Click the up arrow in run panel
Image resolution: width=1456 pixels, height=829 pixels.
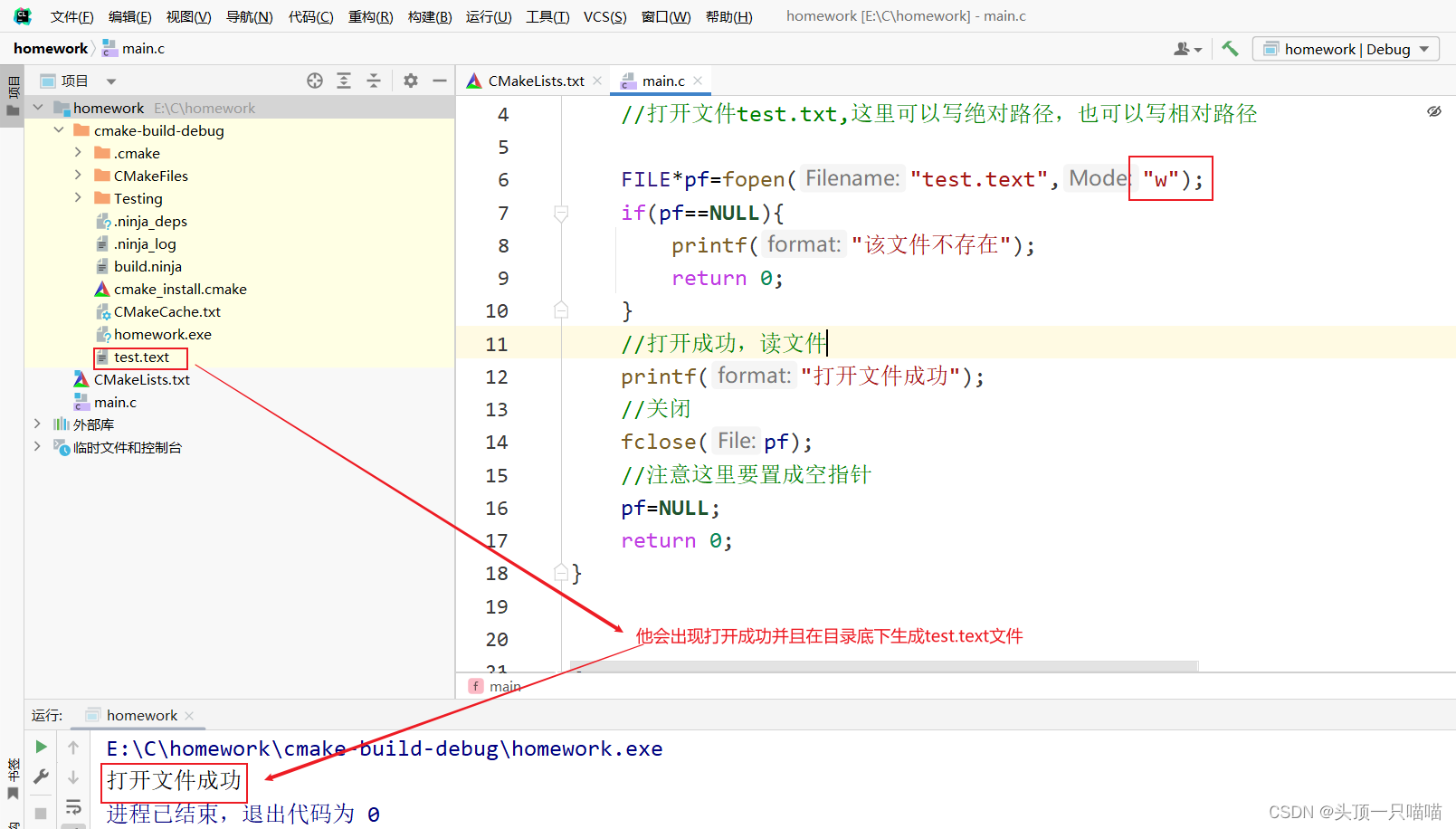[73, 747]
